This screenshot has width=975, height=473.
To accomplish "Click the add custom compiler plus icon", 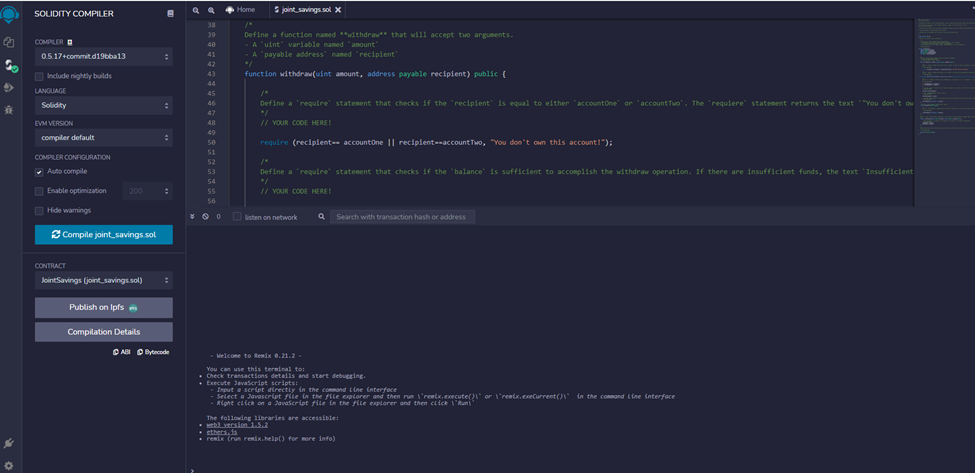I will click(70, 42).
